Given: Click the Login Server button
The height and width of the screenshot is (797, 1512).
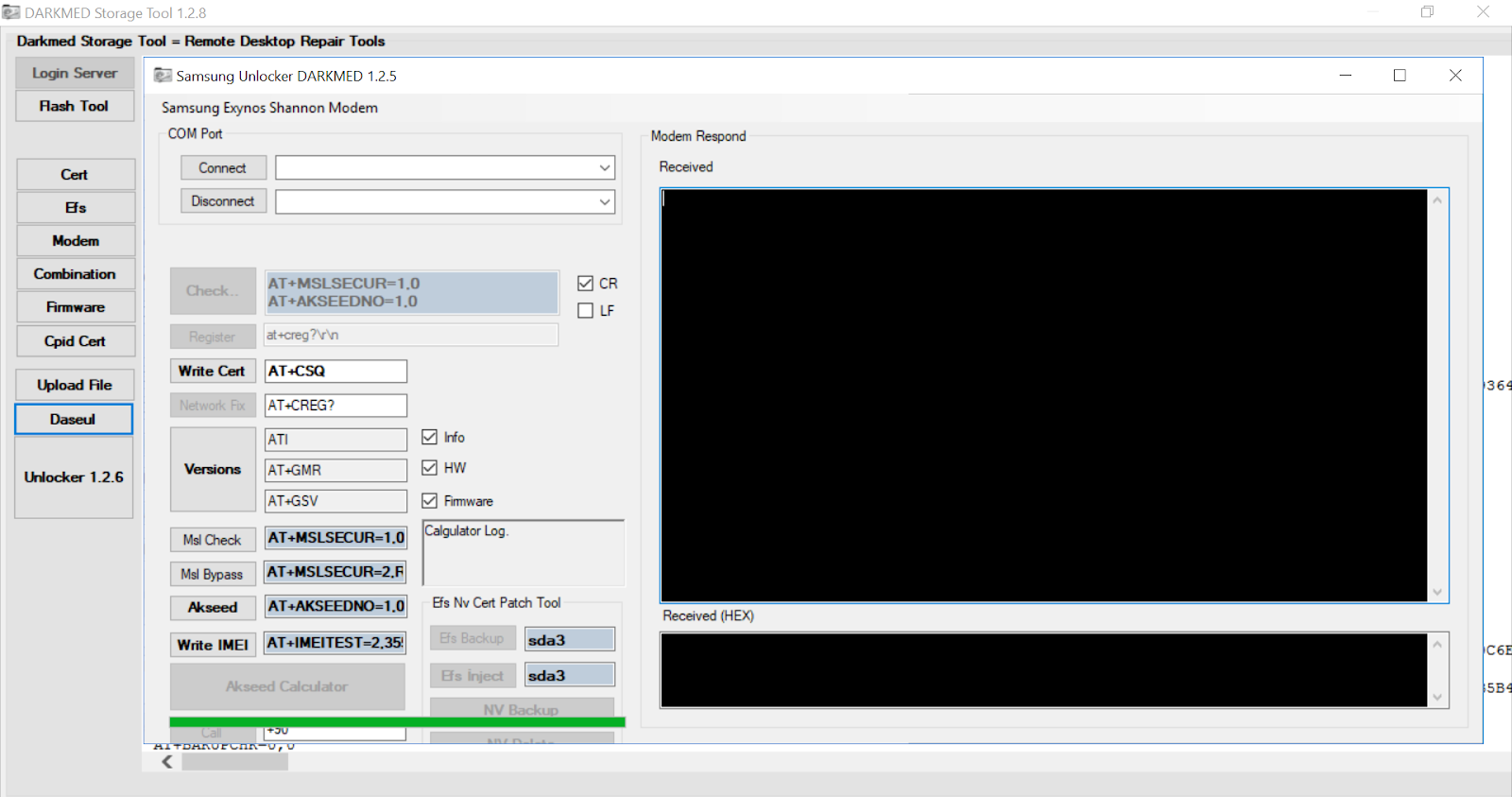Looking at the screenshot, I should 75,73.
